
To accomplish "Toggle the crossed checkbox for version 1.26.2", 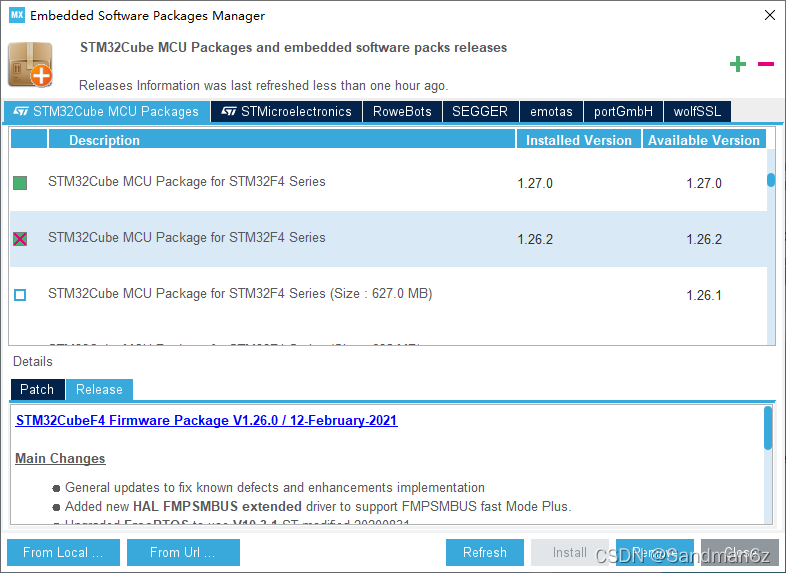I will [20, 239].
